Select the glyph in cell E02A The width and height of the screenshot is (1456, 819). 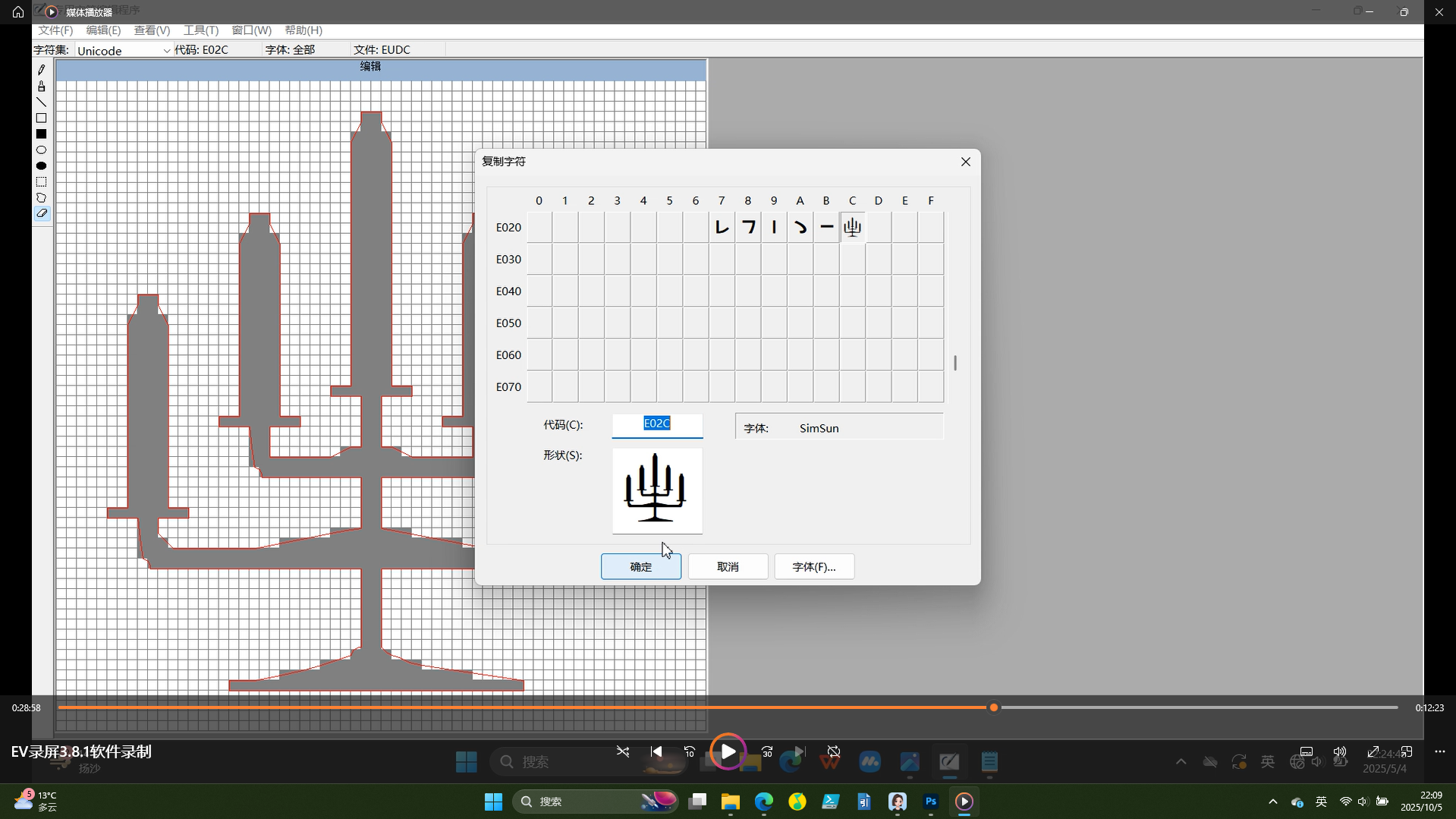(800, 227)
